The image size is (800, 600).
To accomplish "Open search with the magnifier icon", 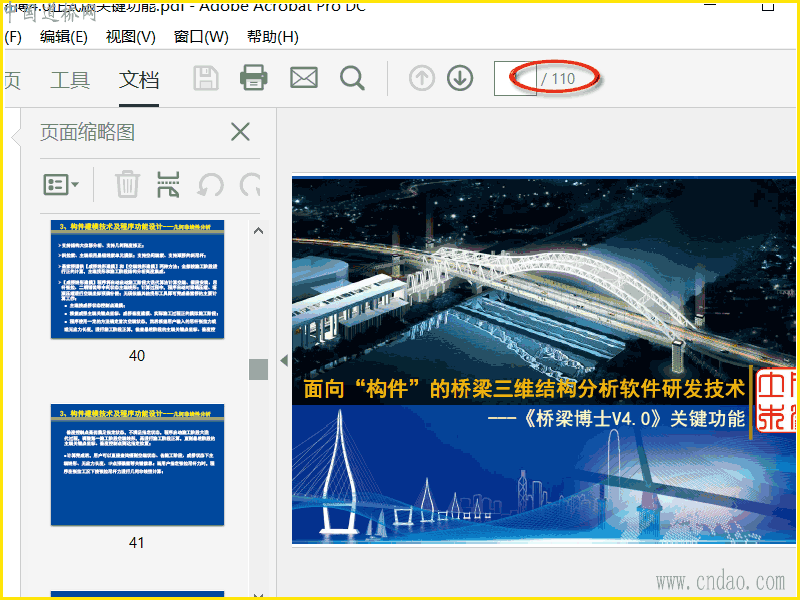I will coord(352,79).
